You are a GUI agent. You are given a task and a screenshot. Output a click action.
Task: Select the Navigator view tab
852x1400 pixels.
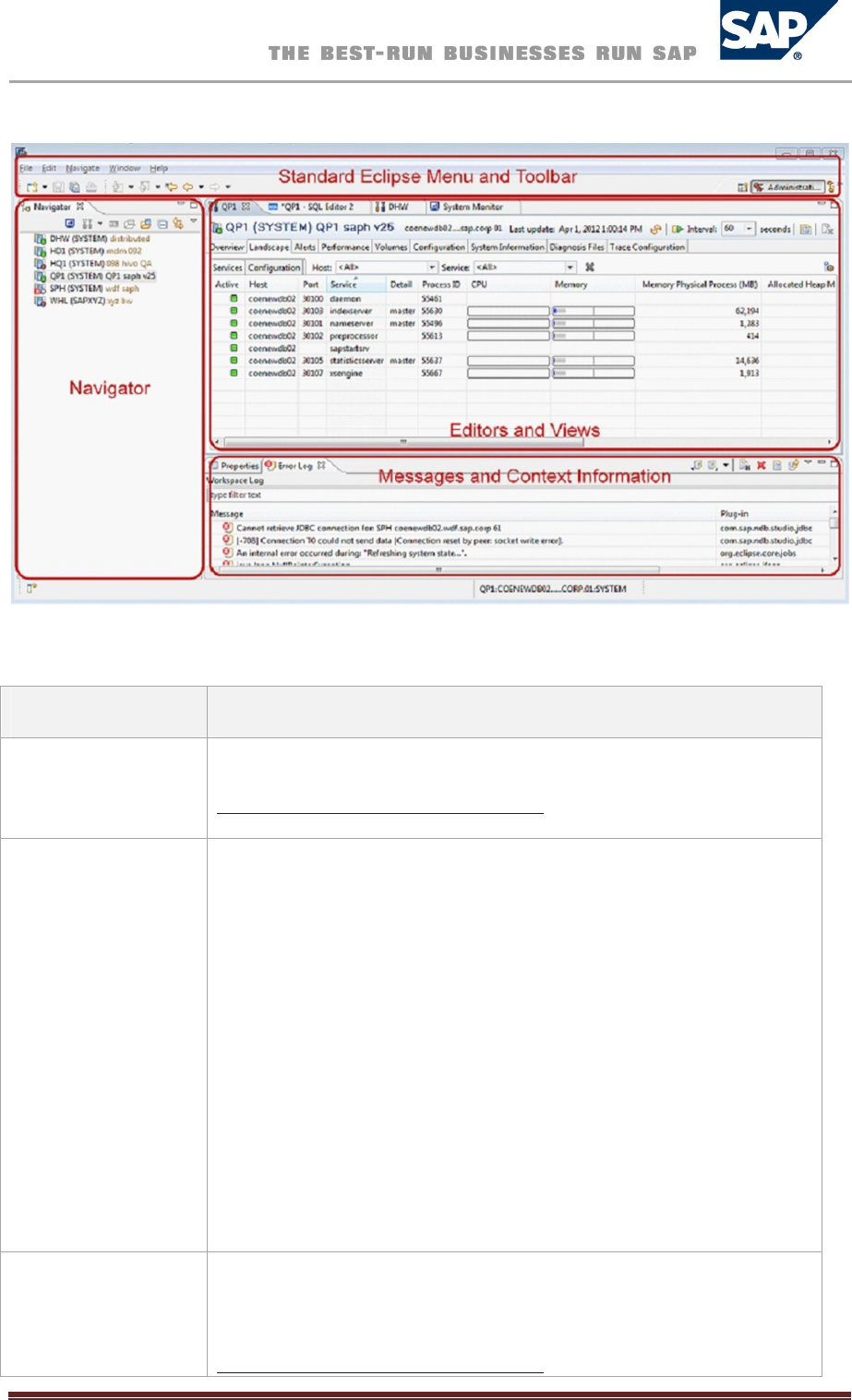tap(53, 208)
